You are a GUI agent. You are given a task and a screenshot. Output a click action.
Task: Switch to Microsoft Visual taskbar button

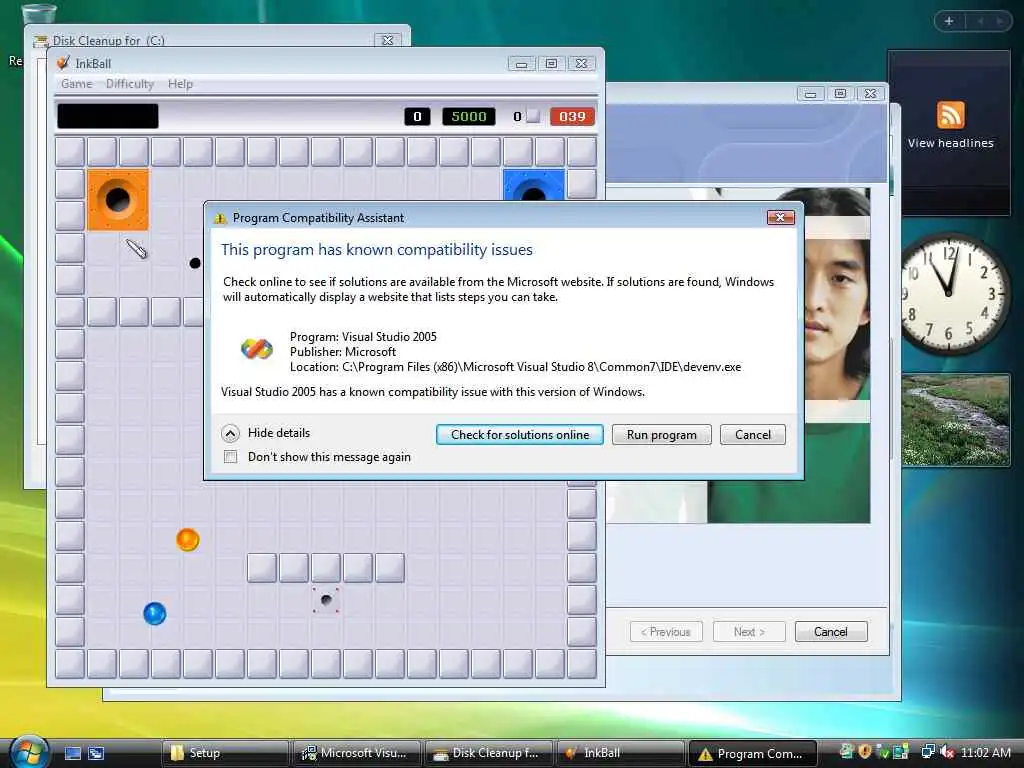click(x=356, y=753)
